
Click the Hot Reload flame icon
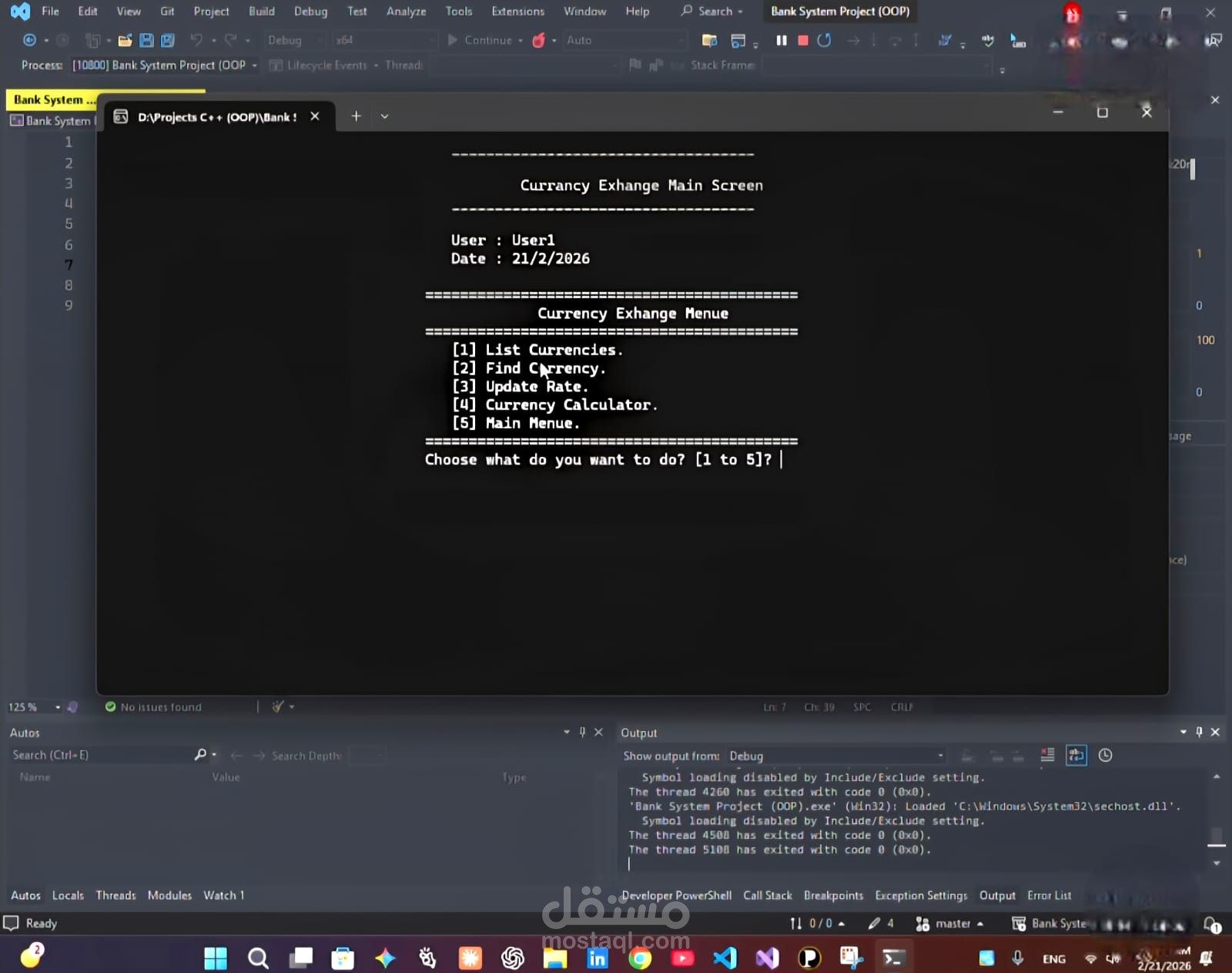tap(539, 40)
